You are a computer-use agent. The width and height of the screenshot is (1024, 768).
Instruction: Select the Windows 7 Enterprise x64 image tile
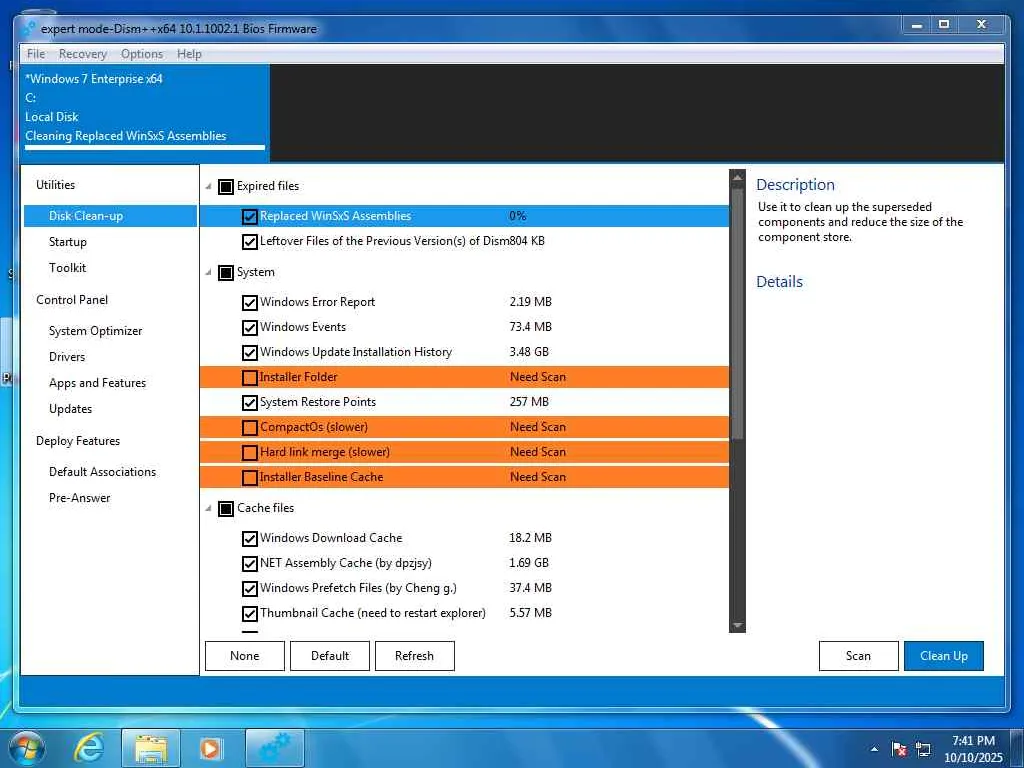145,112
